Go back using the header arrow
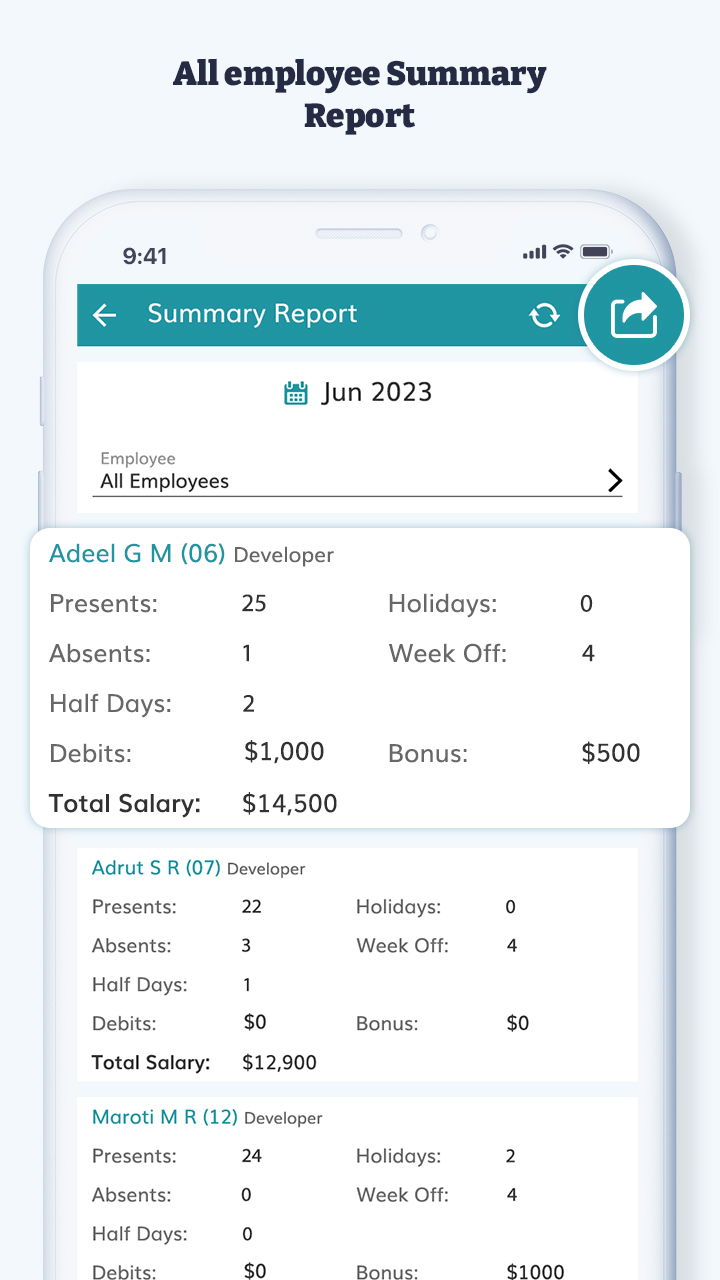Image resolution: width=720 pixels, height=1280 pixels. (x=104, y=315)
